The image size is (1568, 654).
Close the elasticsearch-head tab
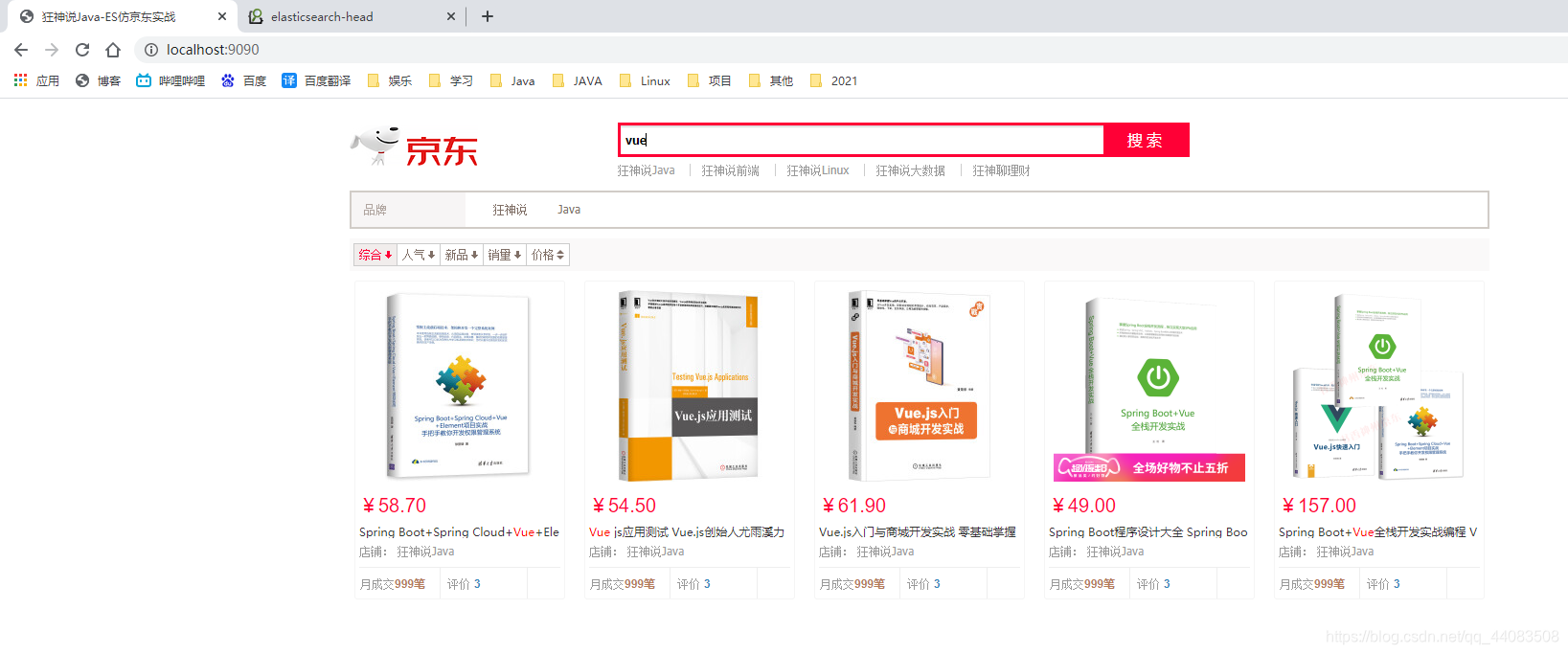pyautogui.click(x=452, y=16)
